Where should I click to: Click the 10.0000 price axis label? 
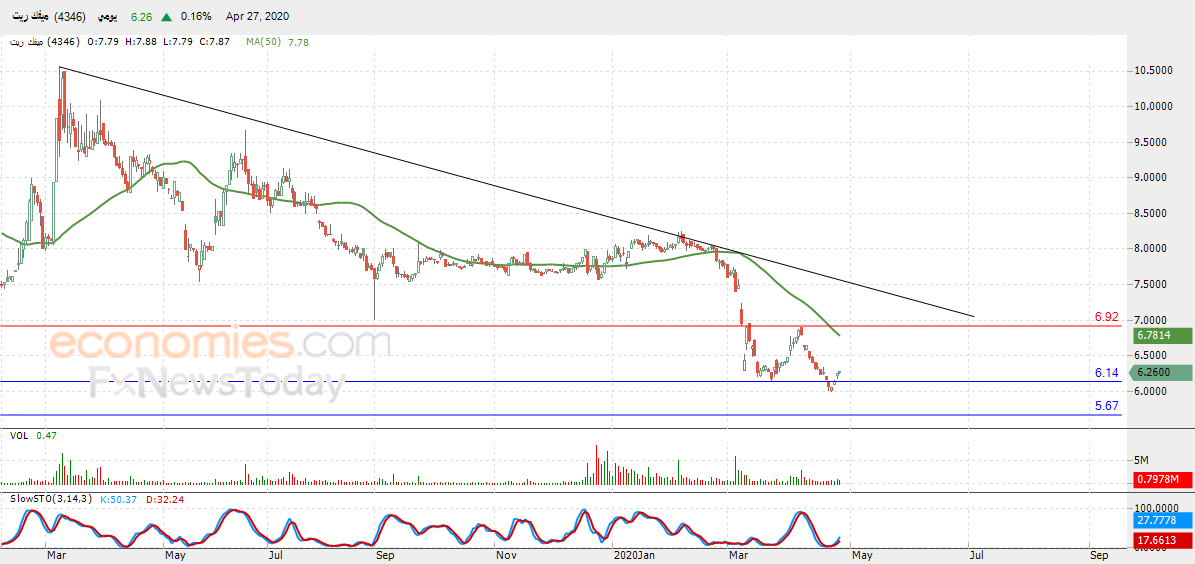[x=1155, y=107]
